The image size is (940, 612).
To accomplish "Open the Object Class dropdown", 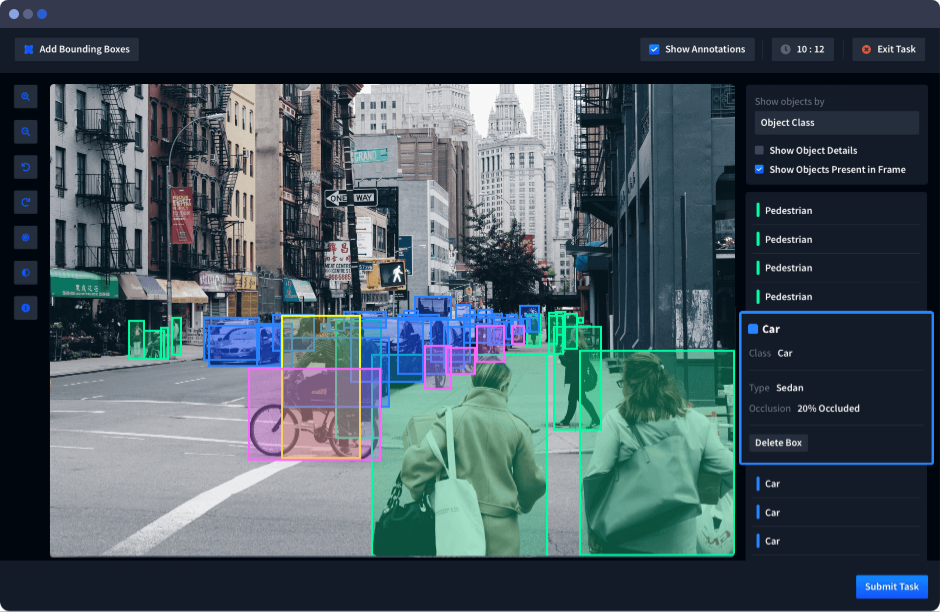I will click(836, 123).
